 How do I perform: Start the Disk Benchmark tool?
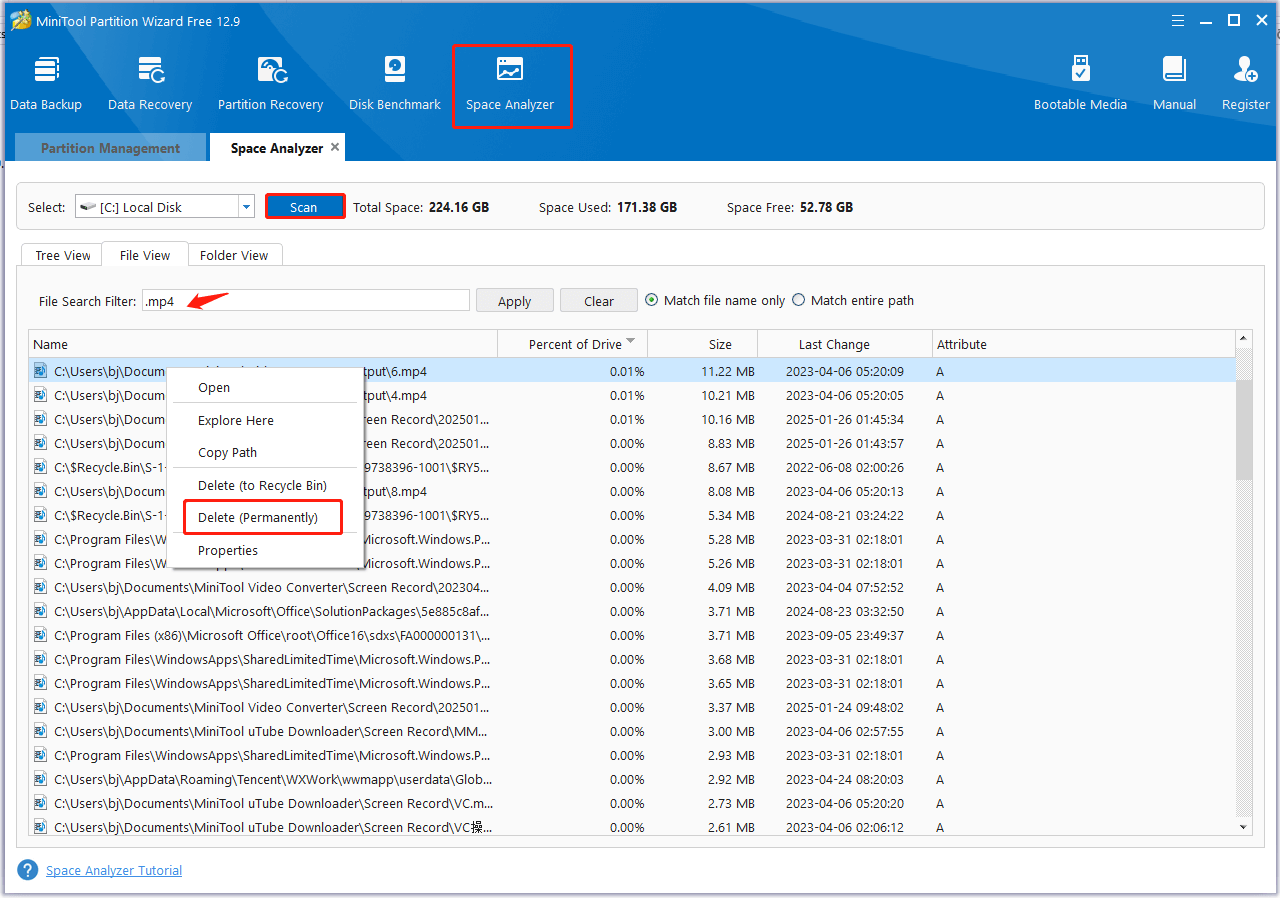pyautogui.click(x=395, y=84)
